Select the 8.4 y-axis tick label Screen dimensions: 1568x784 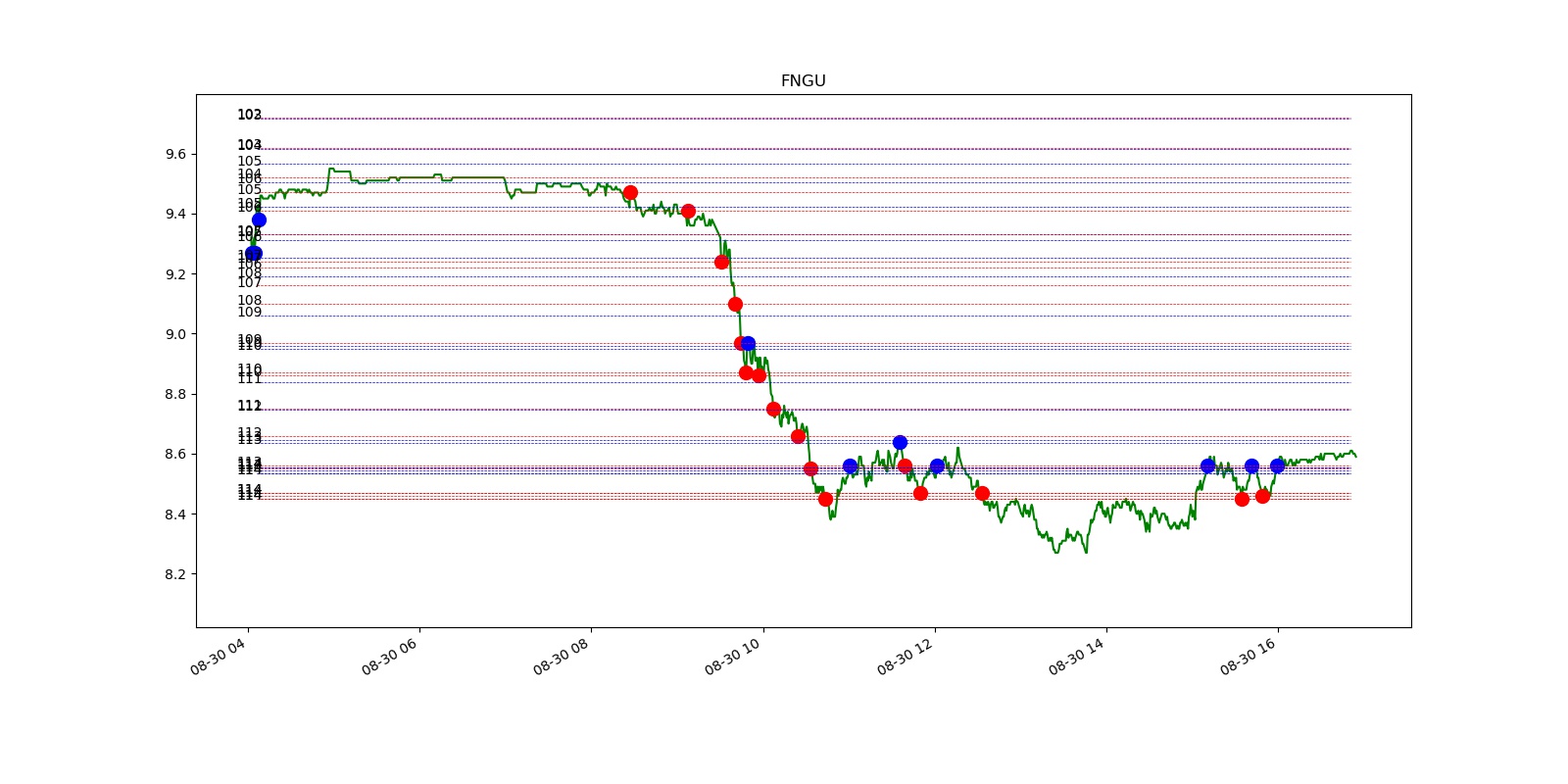[x=175, y=514]
